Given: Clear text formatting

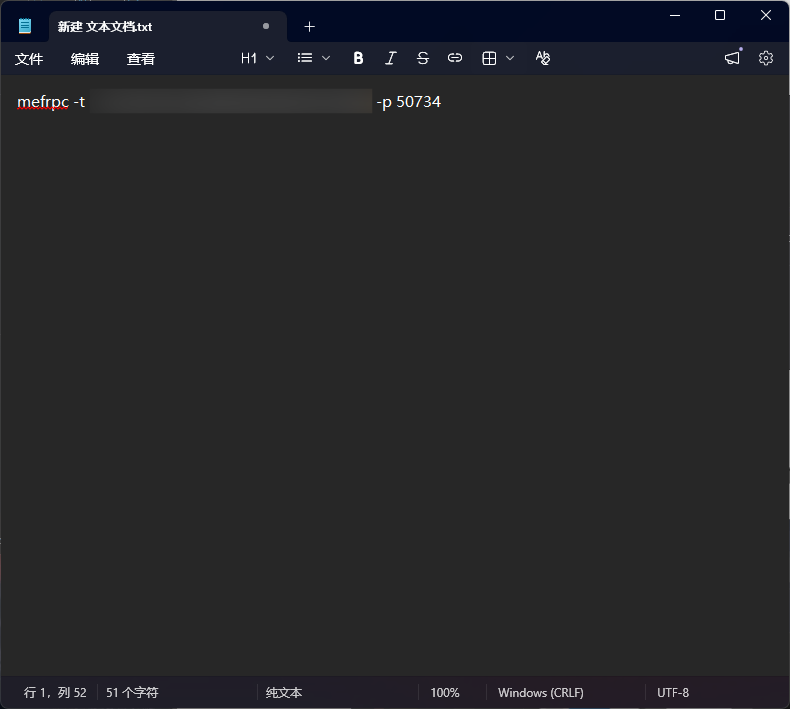Looking at the screenshot, I should tap(543, 58).
